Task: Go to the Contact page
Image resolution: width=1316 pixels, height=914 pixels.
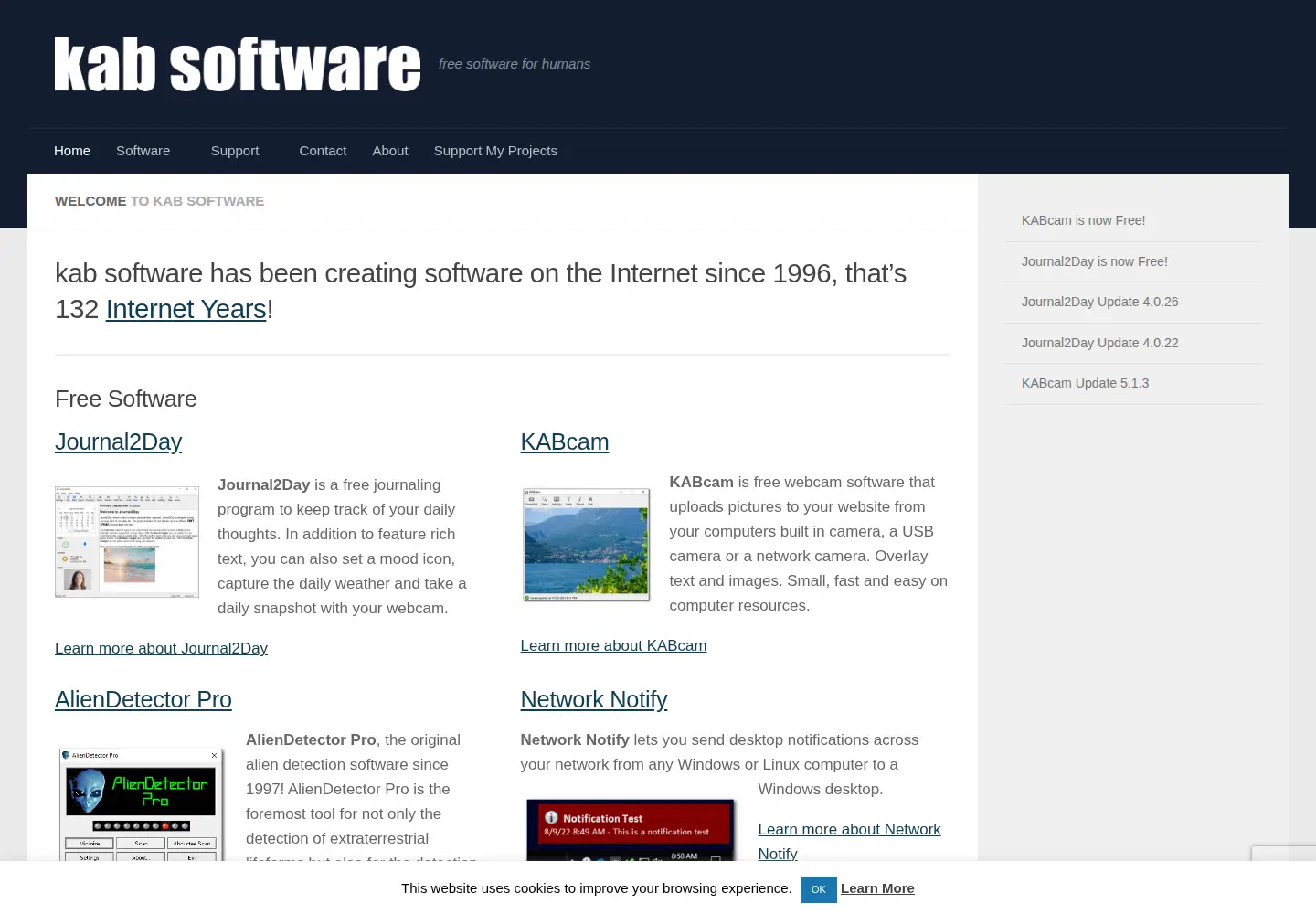Action: tap(323, 151)
